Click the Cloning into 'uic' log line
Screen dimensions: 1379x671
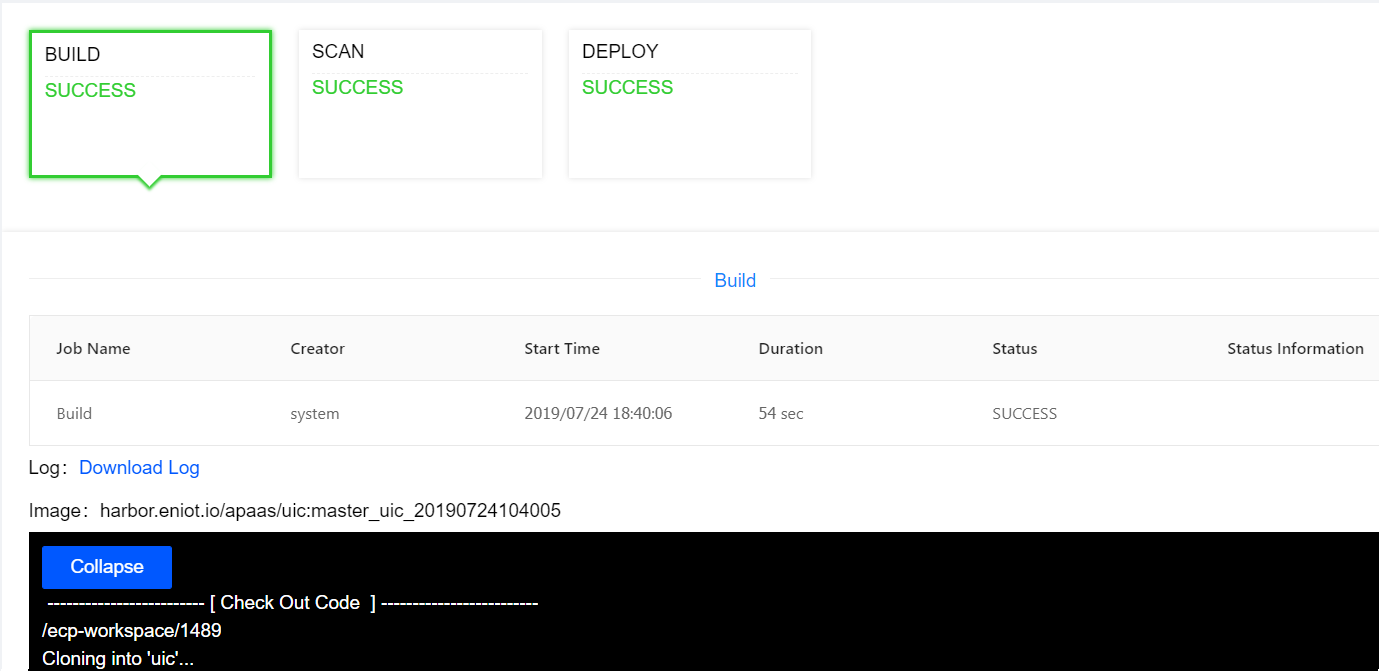(118, 659)
